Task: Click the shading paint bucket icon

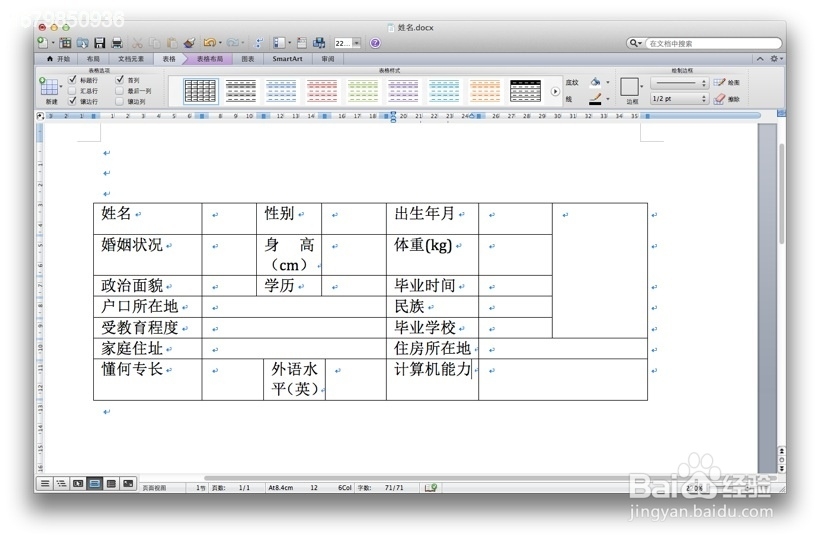Action: 595,82
